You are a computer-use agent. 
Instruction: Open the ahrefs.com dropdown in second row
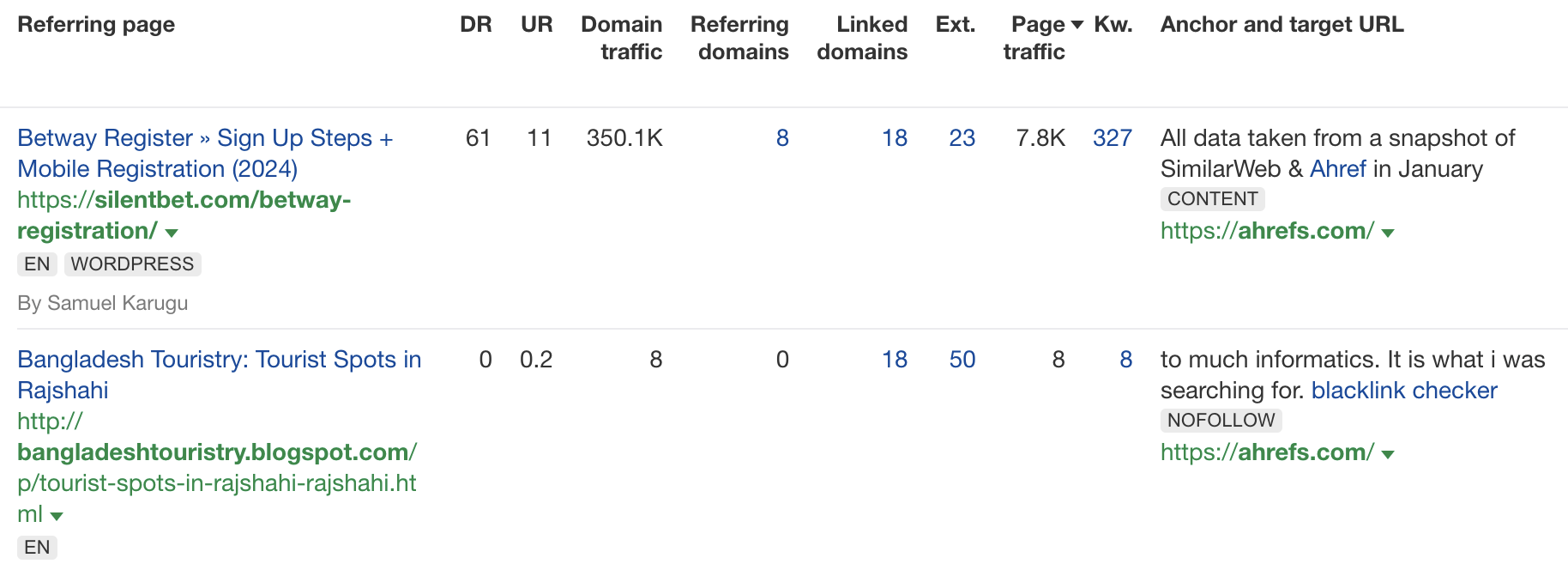click(x=1389, y=453)
